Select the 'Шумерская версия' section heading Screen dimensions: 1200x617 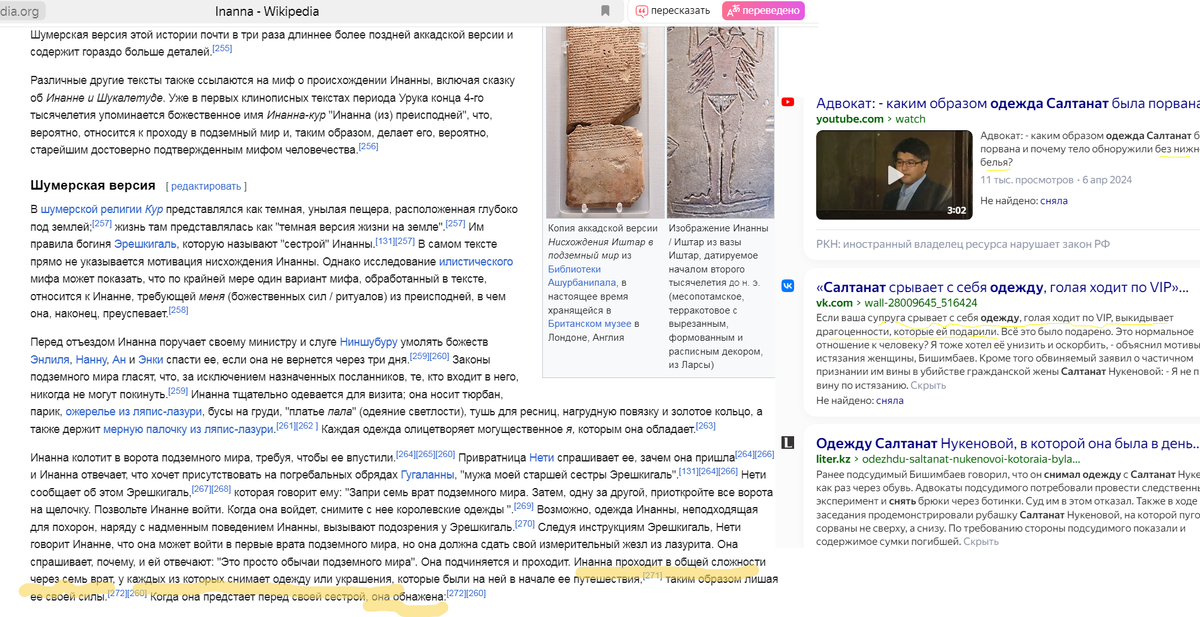point(93,186)
